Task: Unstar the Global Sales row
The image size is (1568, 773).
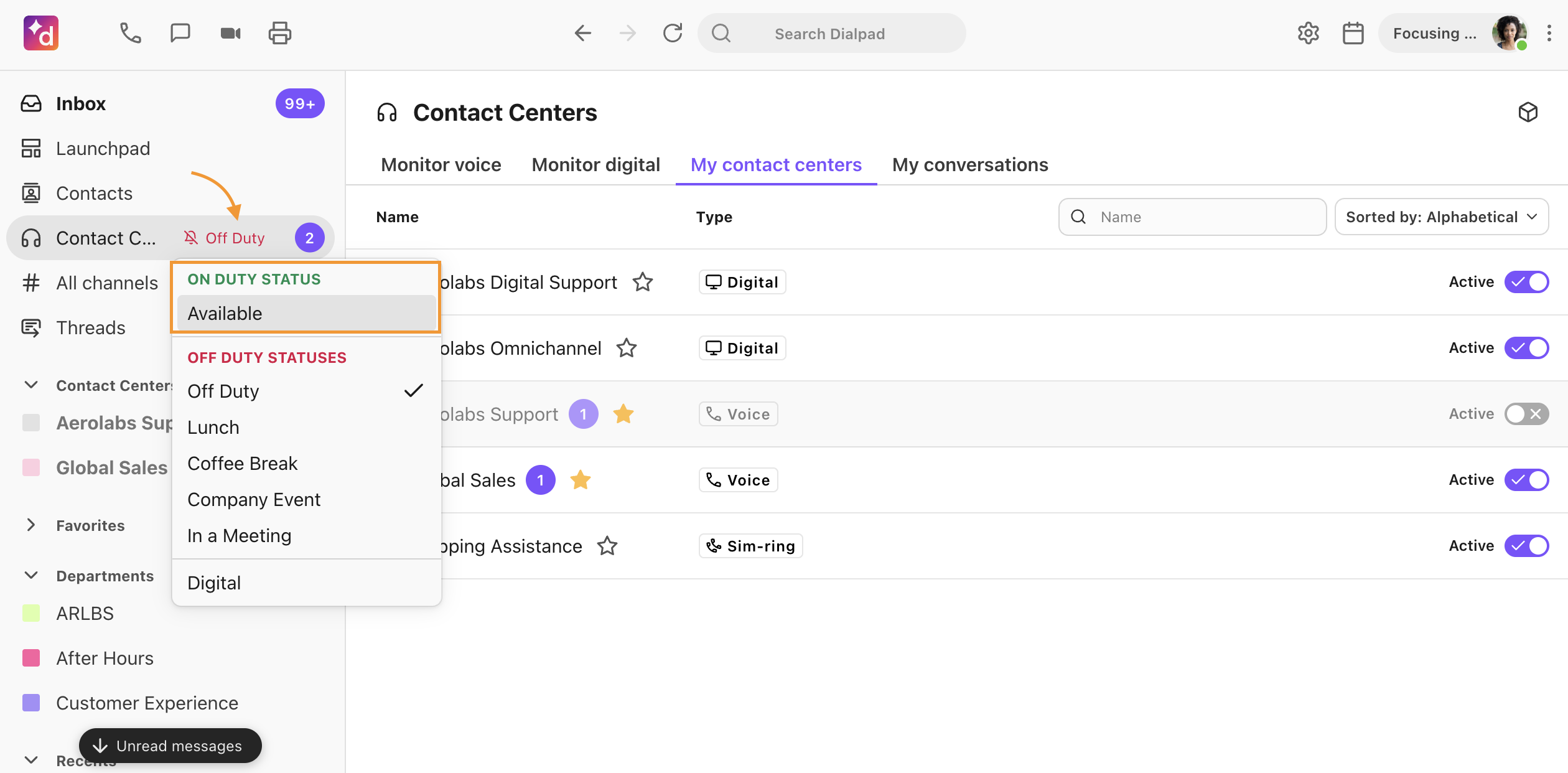Action: (581, 480)
